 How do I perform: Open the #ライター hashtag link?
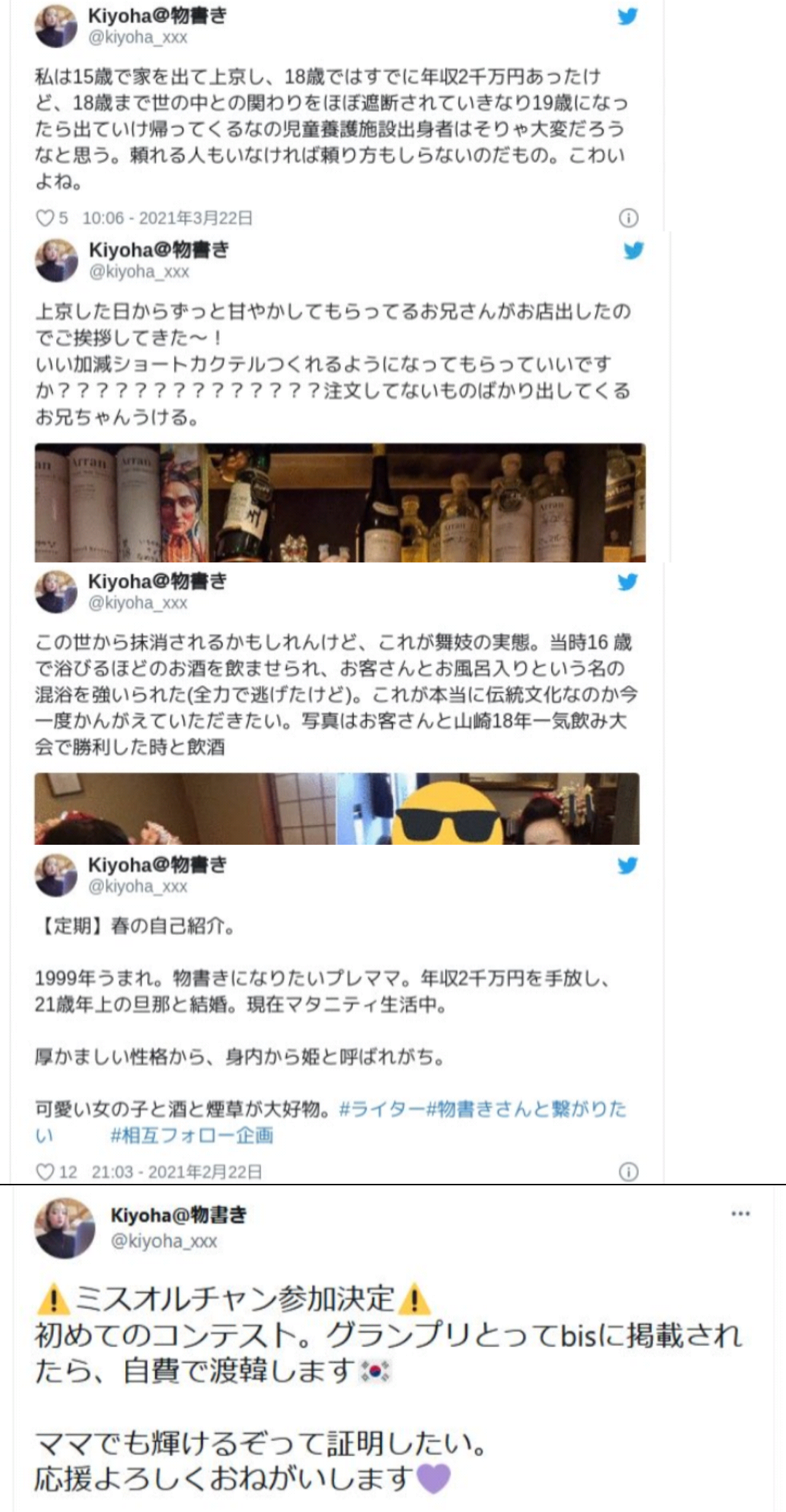point(381,1109)
